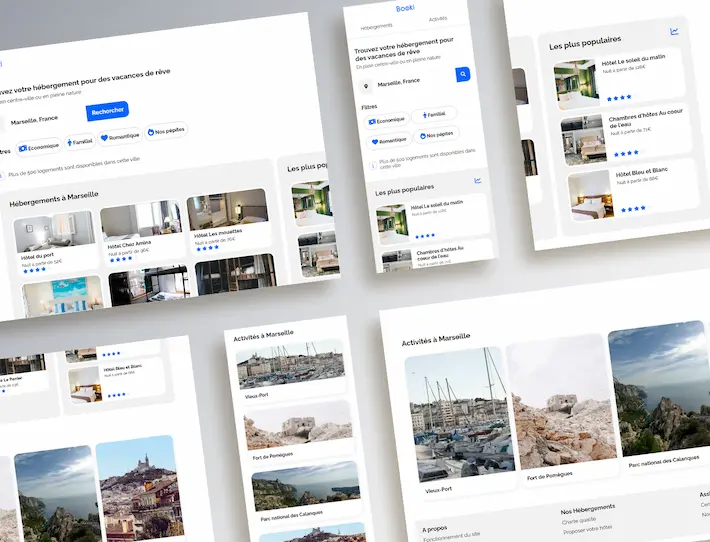
Task: Click the A propos footer heading
Action: [x=435, y=529]
